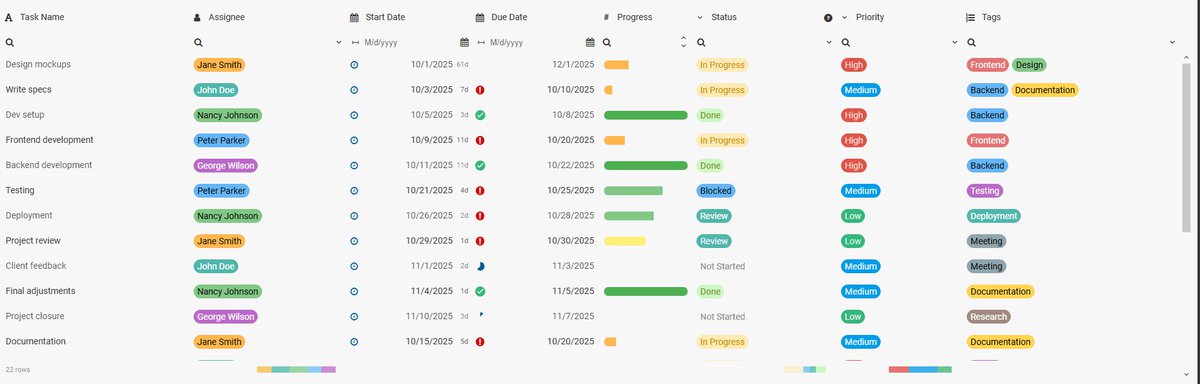Click the calendar icon in Start Date header
Viewport: 1200px width, 384px height.
[354, 18]
